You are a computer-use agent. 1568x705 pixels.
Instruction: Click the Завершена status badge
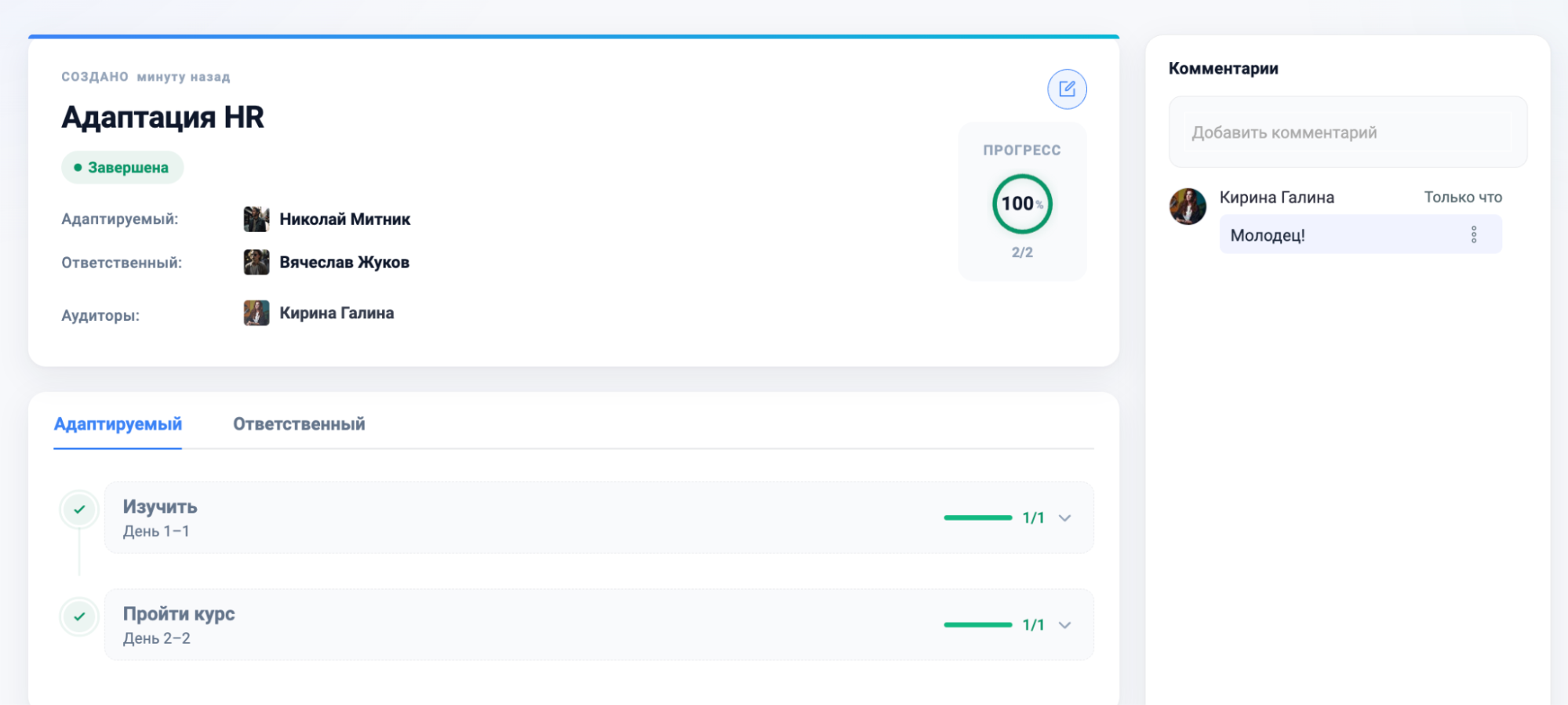click(122, 168)
